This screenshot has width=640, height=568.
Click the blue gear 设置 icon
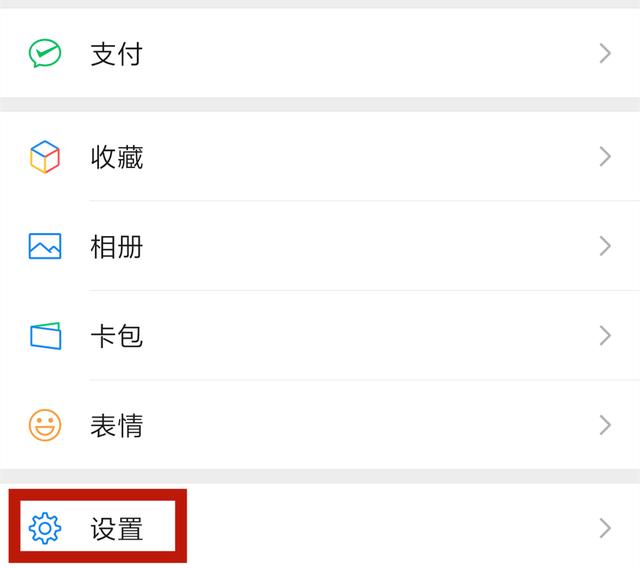(45, 528)
